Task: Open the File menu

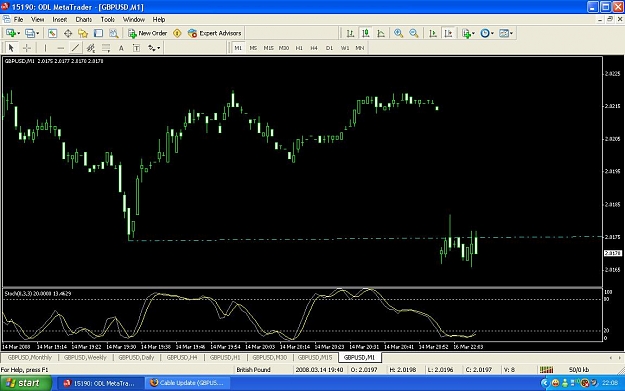Action: pyautogui.click(x=18, y=19)
